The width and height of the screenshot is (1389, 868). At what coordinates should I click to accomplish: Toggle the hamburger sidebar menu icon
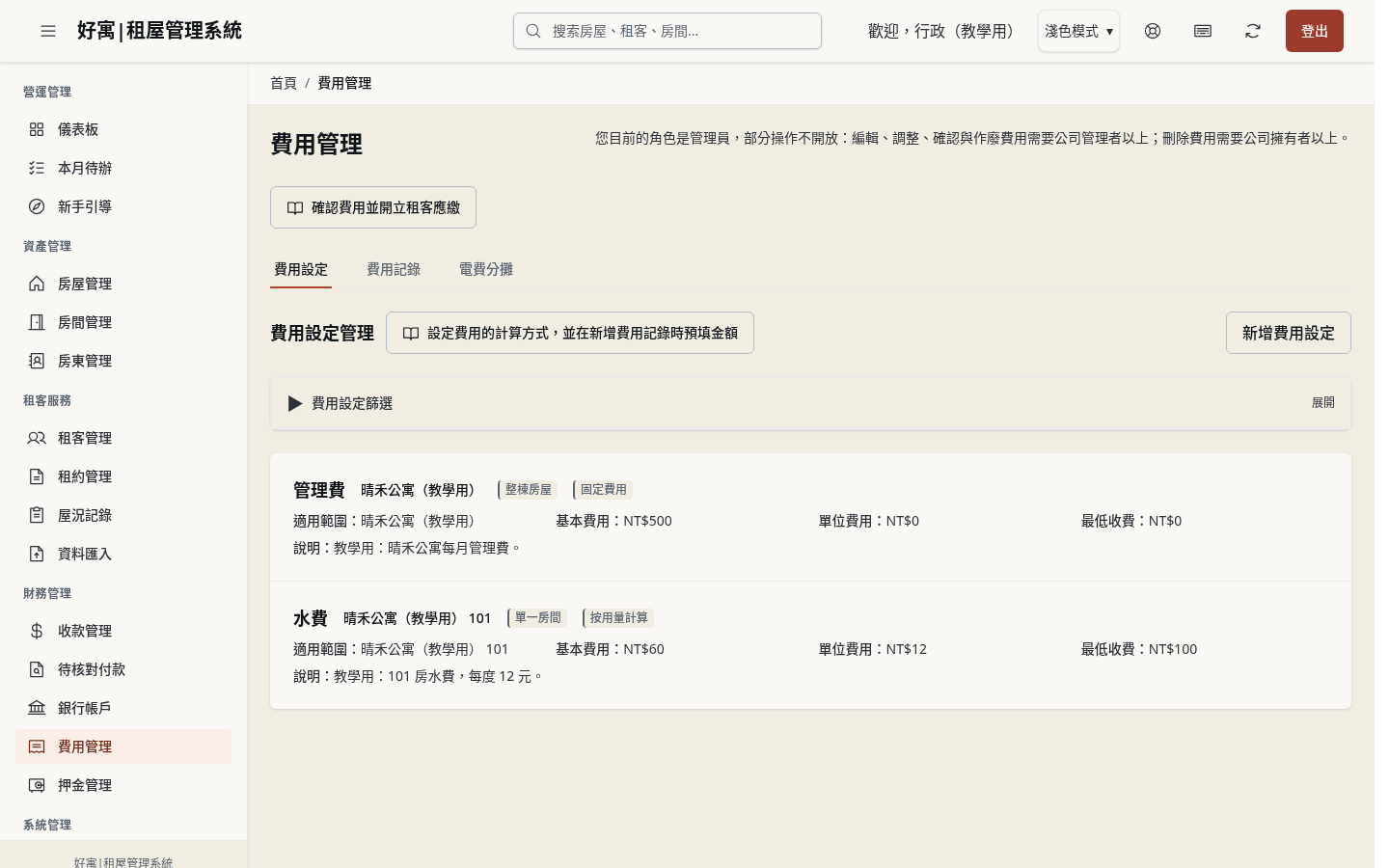(48, 31)
